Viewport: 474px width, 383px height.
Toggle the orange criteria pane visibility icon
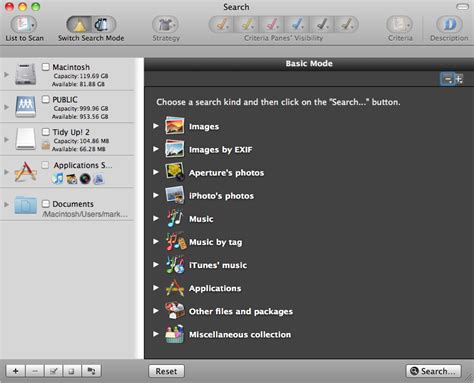click(221, 24)
